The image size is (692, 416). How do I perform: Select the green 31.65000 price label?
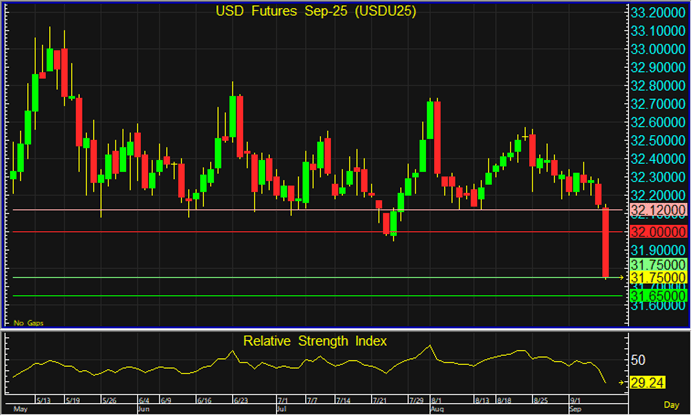point(657,296)
